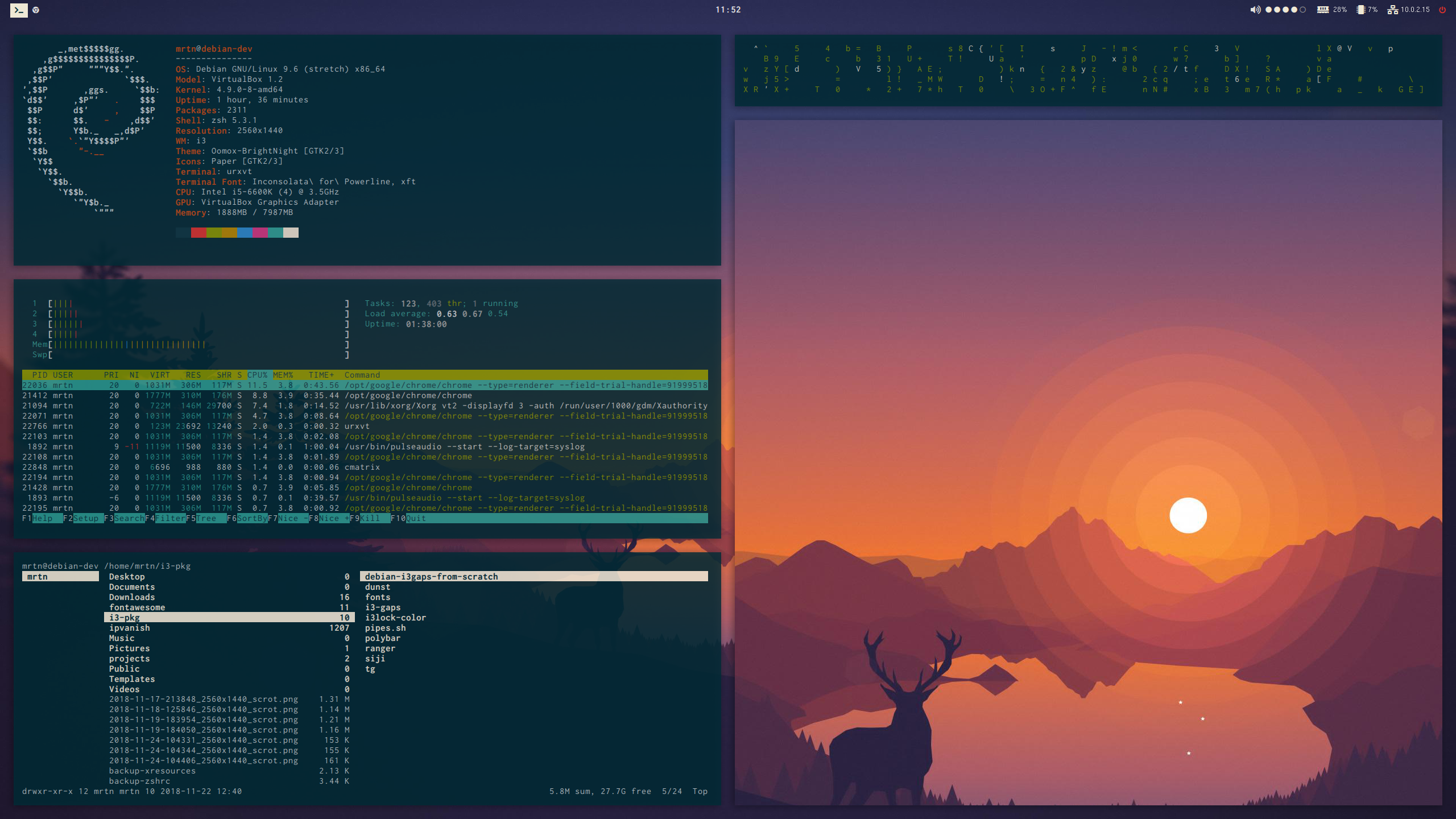The height and width of the screenshot is (819, 1456).
Task: Select the Downloads folder in ranger
Action: (132, 597)
